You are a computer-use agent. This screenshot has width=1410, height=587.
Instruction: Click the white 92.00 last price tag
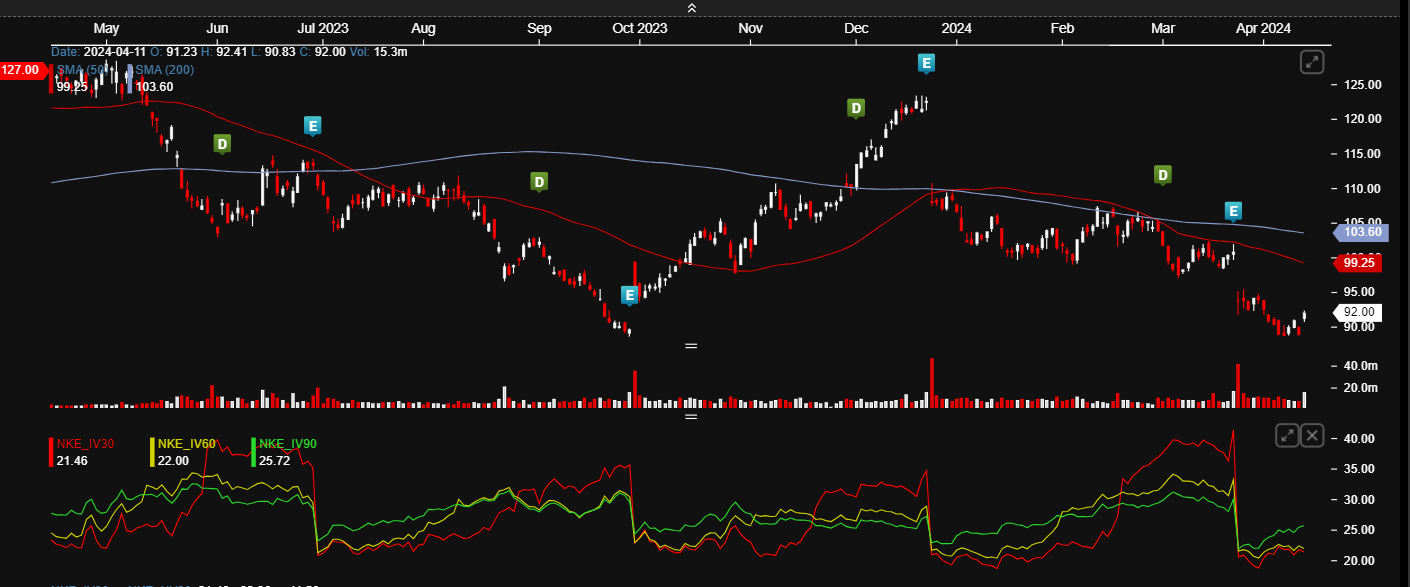pyautogui.click(x=1360, y=312)
